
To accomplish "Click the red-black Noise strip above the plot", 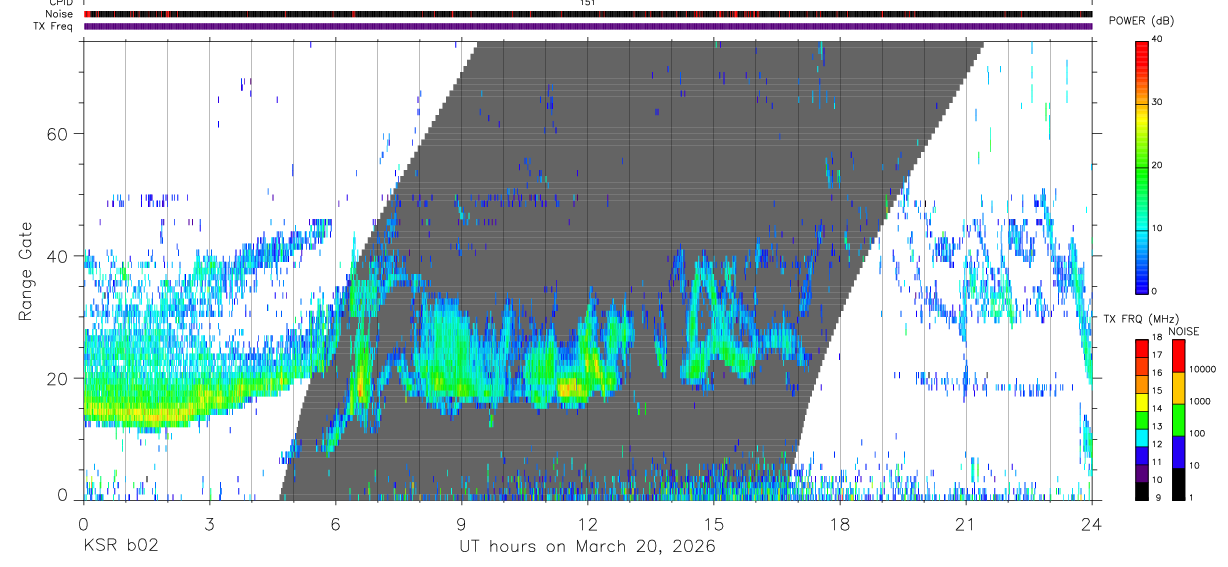I will coord(588,14).
